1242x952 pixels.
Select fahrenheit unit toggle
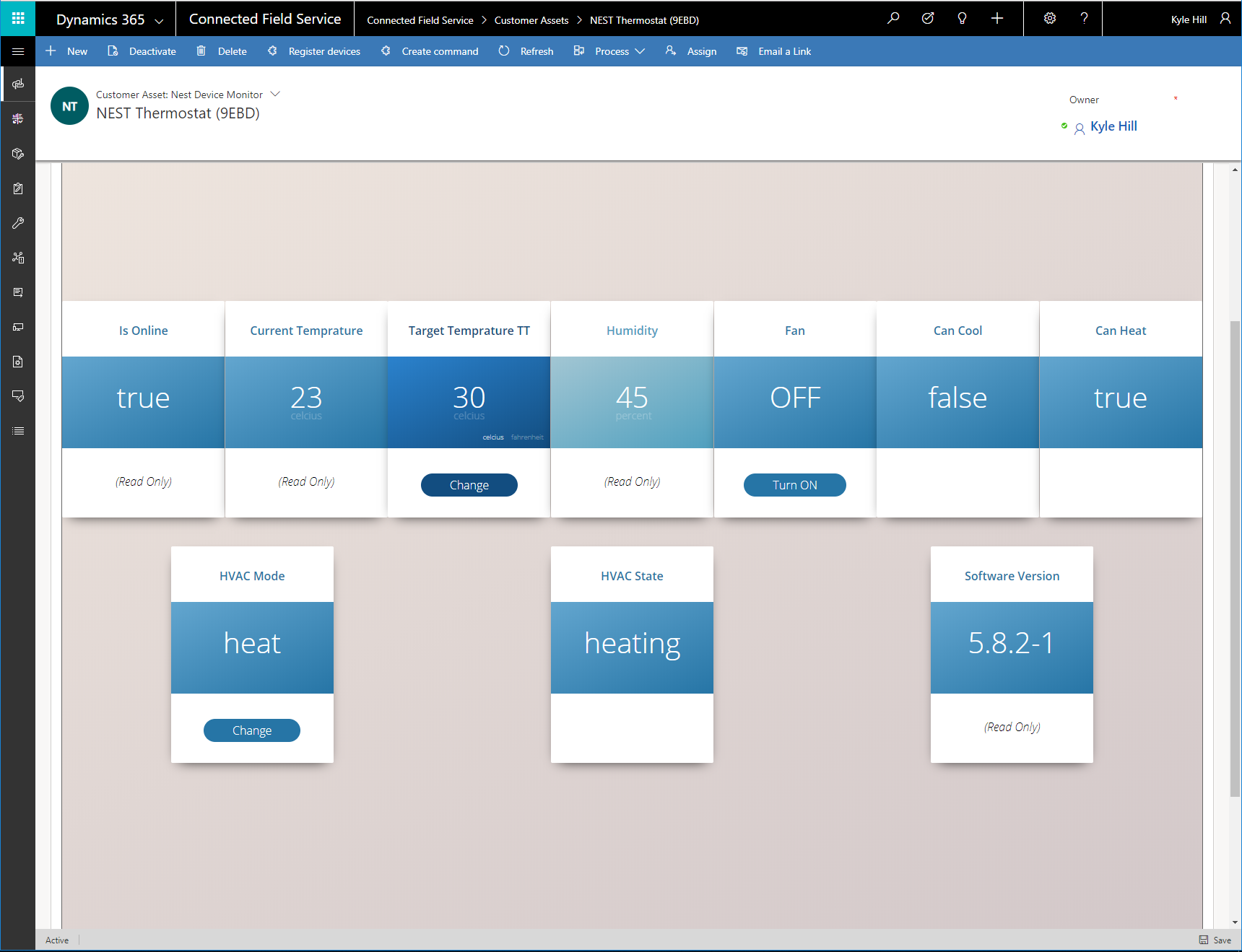point(527,437)
